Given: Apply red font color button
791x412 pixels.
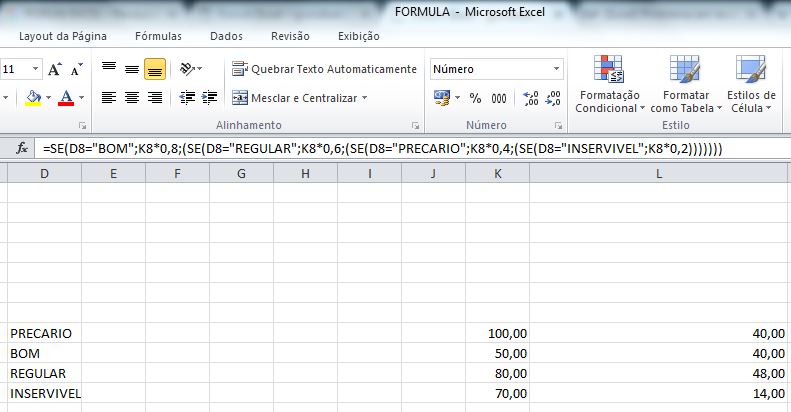Looking at the screenshot, I should (x=66, y=97).
